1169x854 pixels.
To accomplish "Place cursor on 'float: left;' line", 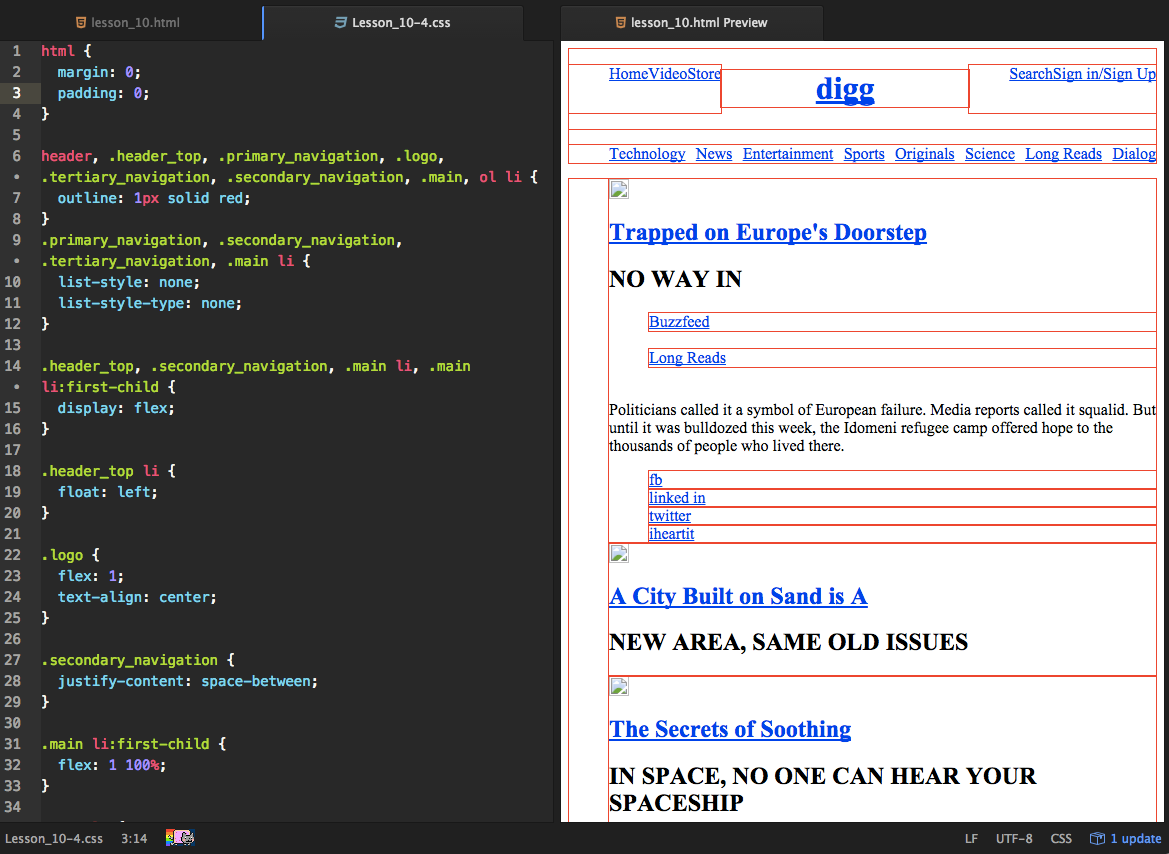I will (108, 492).
